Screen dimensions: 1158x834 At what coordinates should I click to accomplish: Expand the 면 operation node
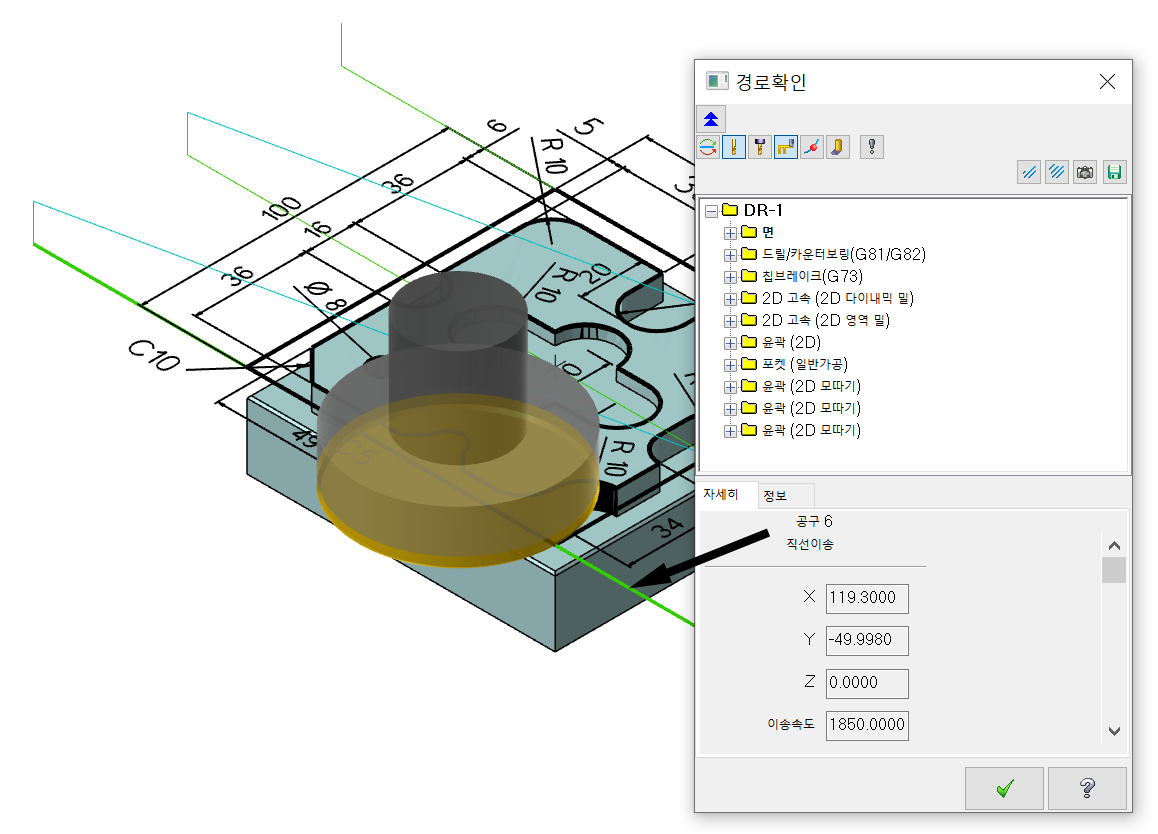pos(730,233)
